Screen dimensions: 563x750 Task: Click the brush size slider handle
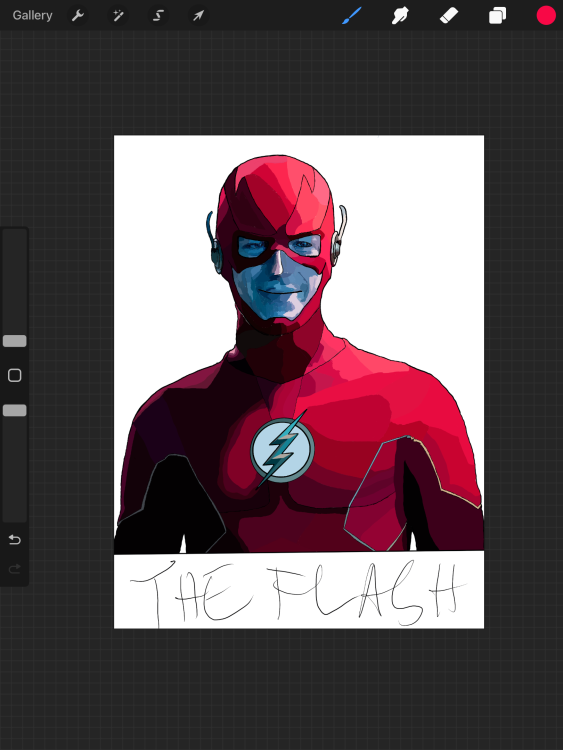[x=15, y=341]
